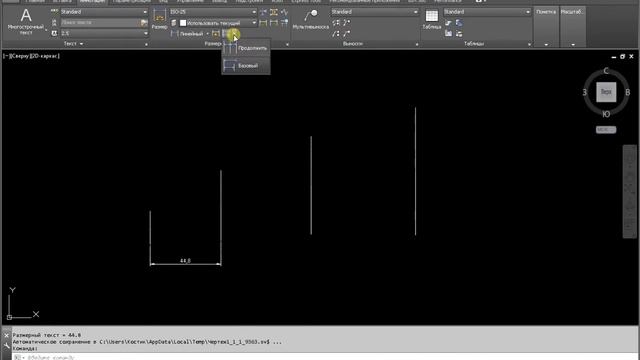The image size is (640, 360).
Task: Open the Таблицы panel dialog launcher arrow
Action: pos(529,44)
